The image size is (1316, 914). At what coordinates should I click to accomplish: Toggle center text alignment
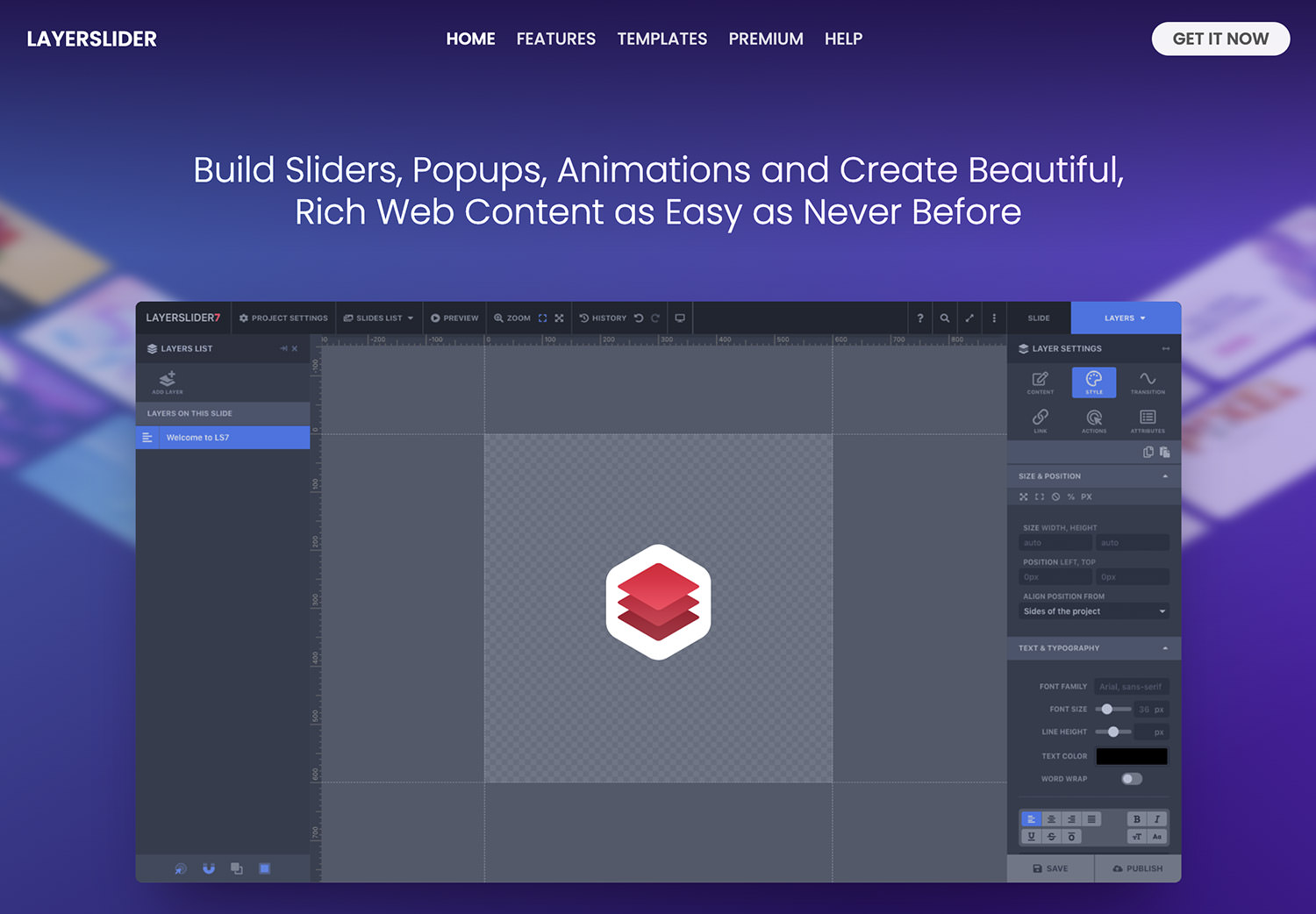[1051, 819]
